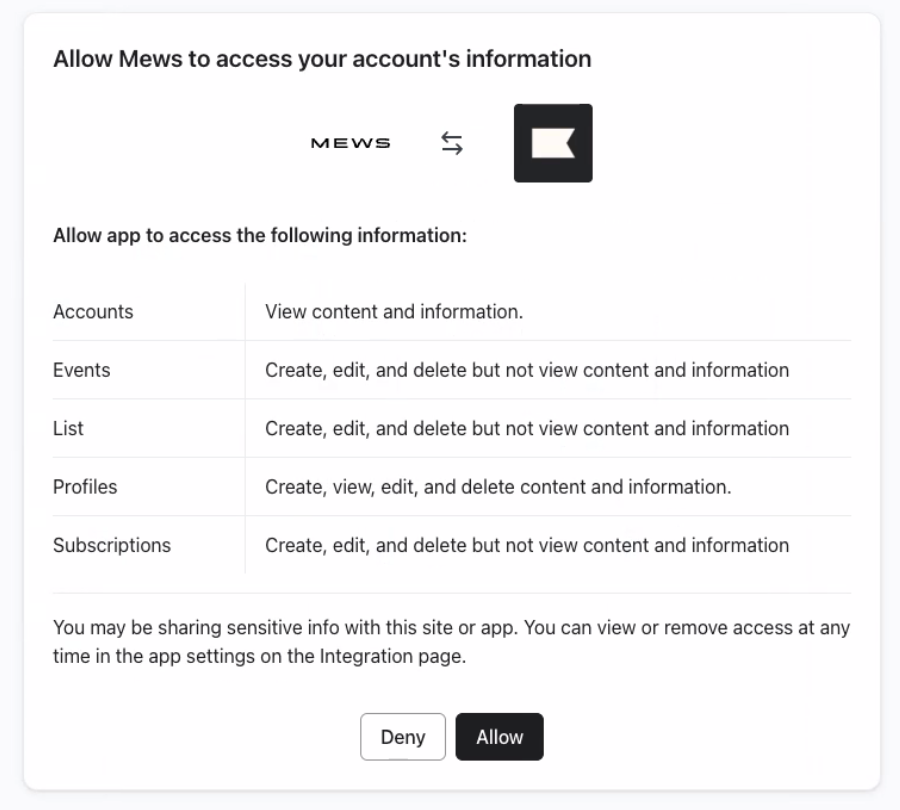Image resolution: width=900 pixels, height=810 pixels.
Task: Select the Profiles permission label
Action: coord(85,487)
